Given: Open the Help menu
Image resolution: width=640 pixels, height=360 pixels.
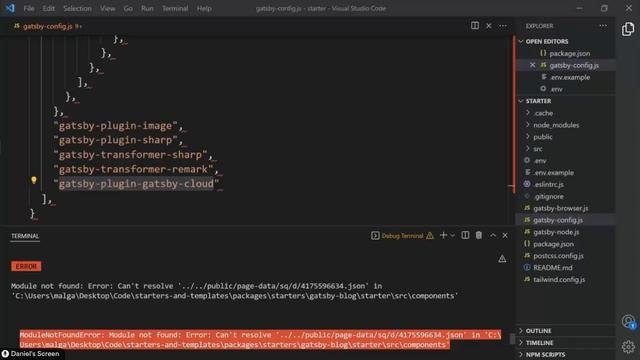Looking at the screenshot, I should click(x=204, y=8).
